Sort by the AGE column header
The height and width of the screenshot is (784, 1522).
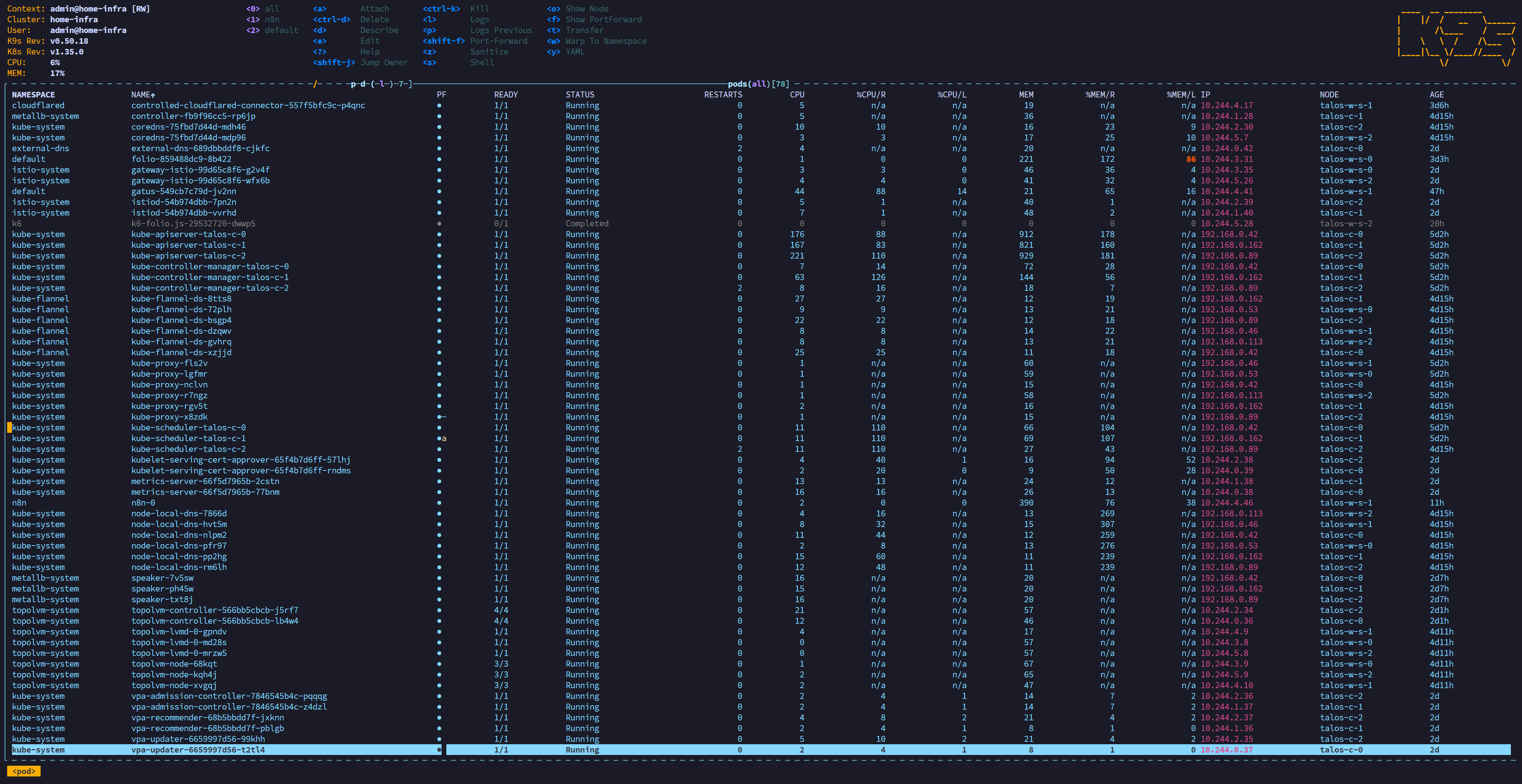(1436, 95)
